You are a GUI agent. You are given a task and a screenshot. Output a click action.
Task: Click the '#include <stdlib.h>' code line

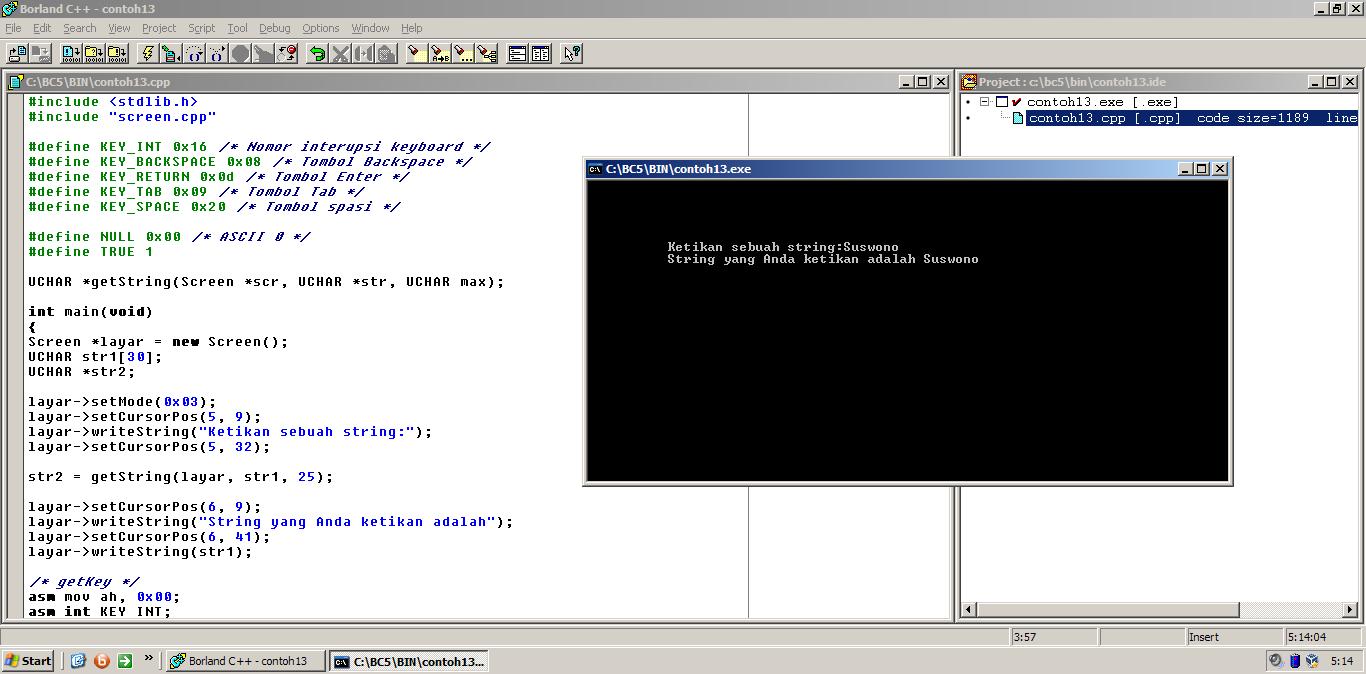click(113, 102)
